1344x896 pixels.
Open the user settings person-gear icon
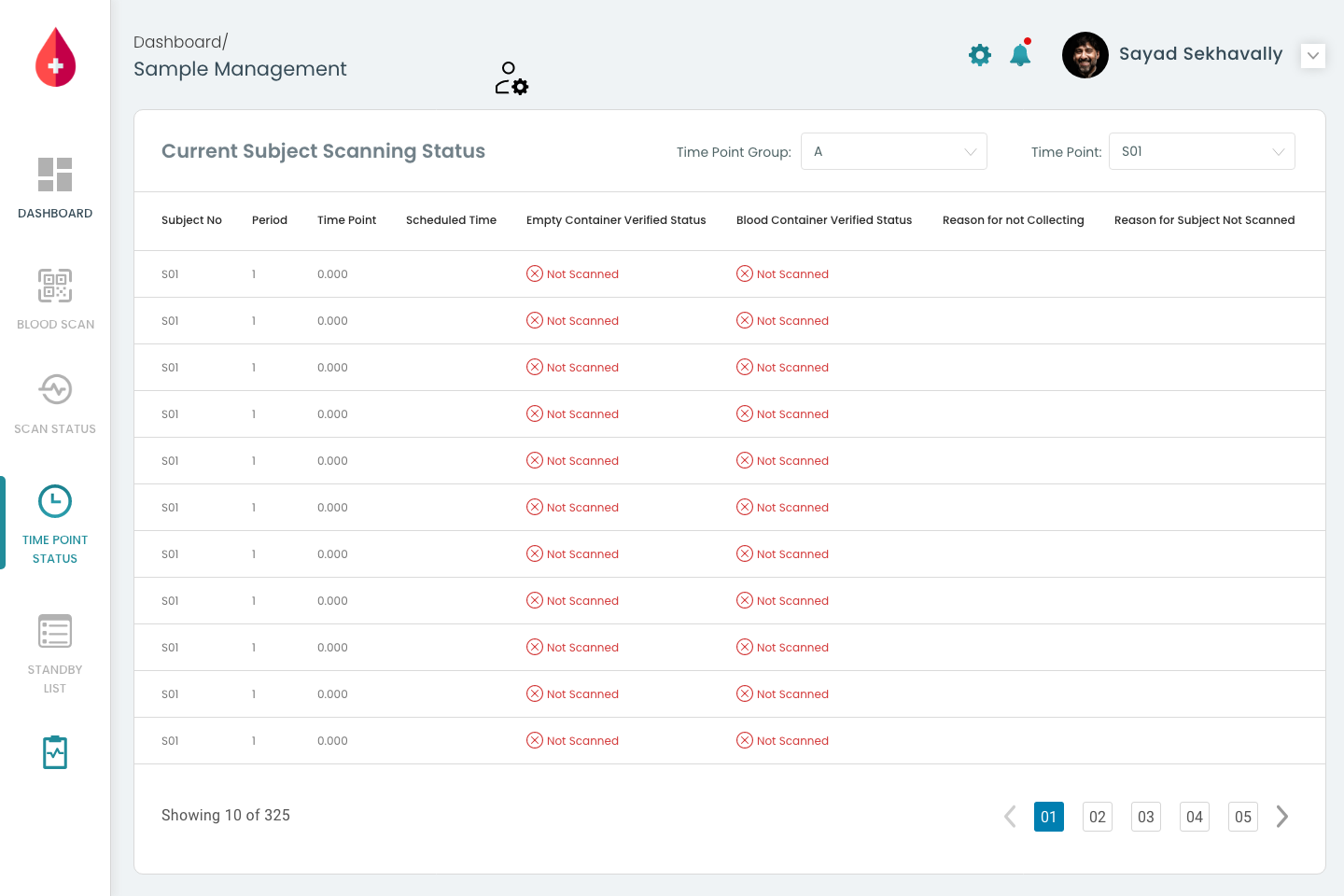(511, 78)
